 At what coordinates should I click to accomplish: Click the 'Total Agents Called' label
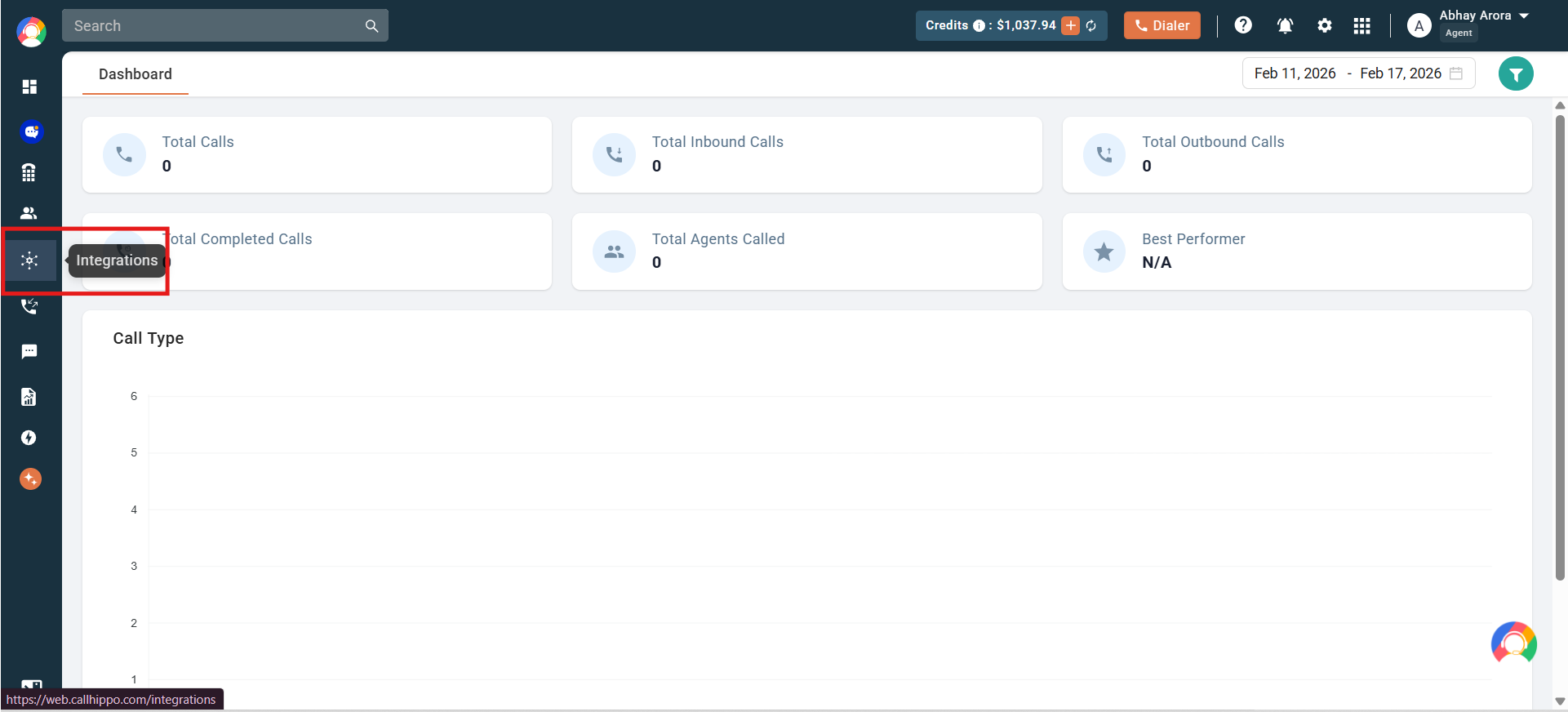[x=718, y=239]
